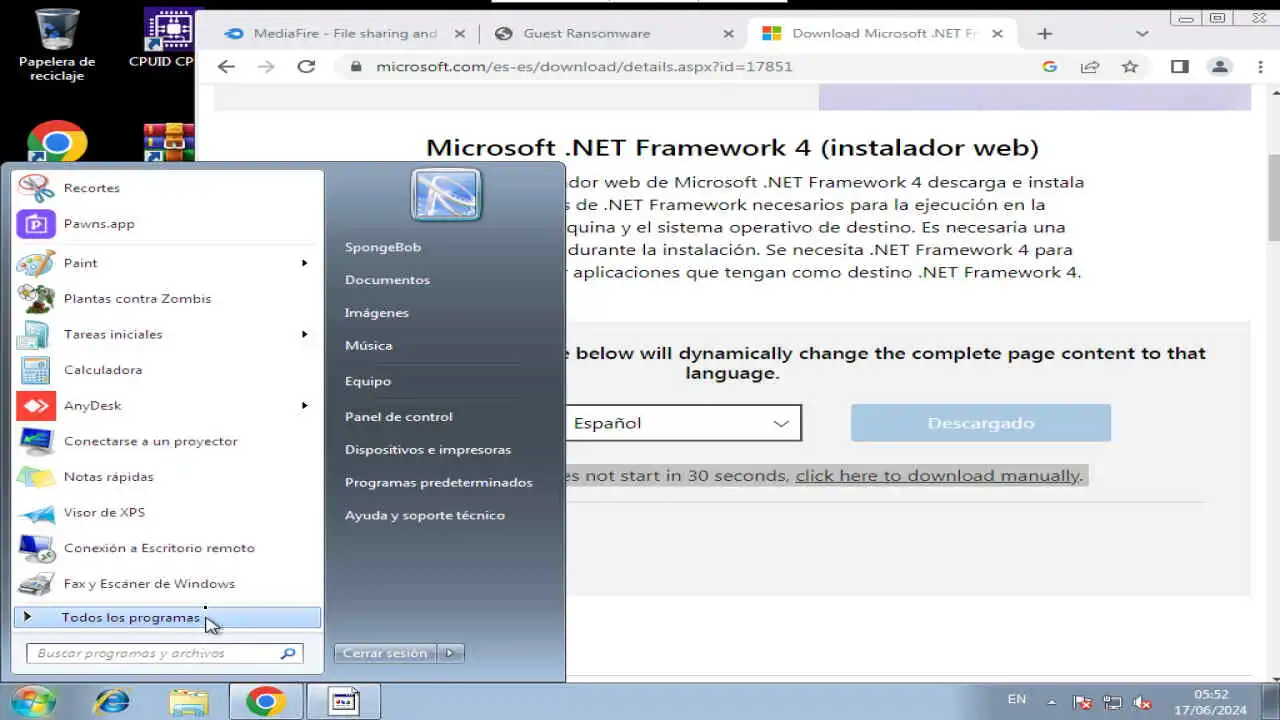The image size is (1280, 720).
Task: Go back in Chrome
Action: pos(226,67)
